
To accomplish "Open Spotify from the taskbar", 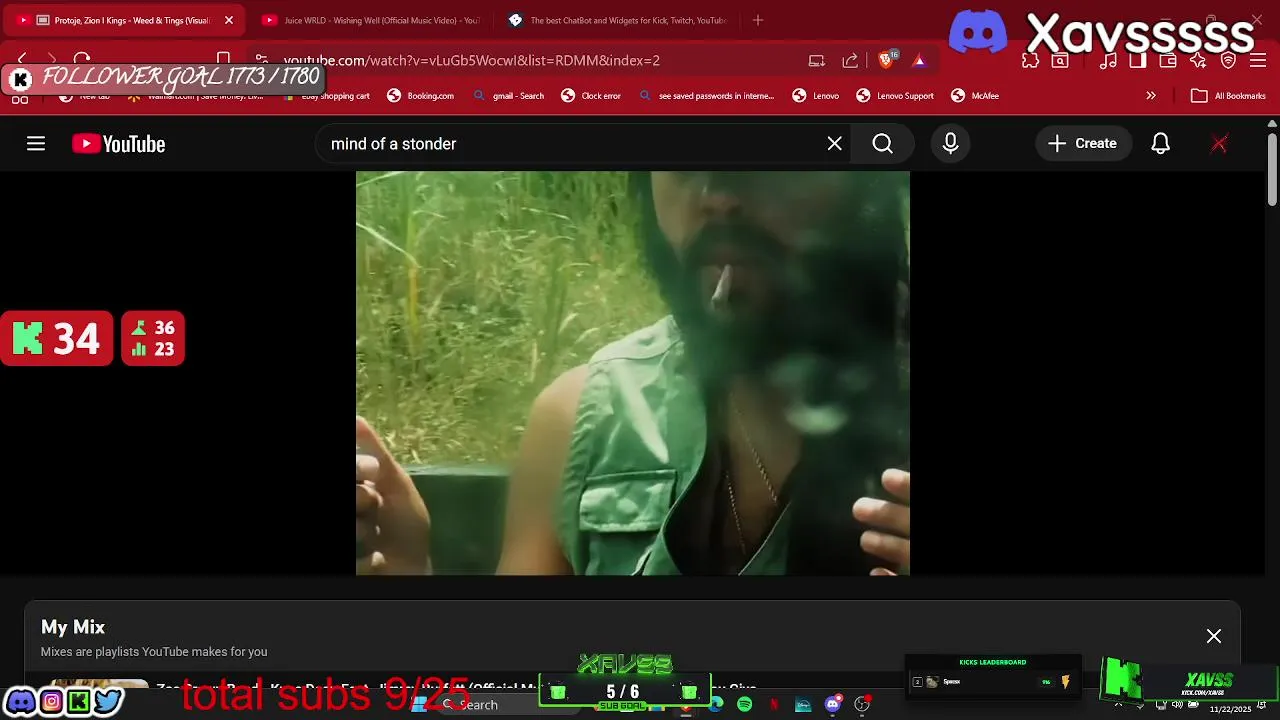I will (x=744, y=705).
